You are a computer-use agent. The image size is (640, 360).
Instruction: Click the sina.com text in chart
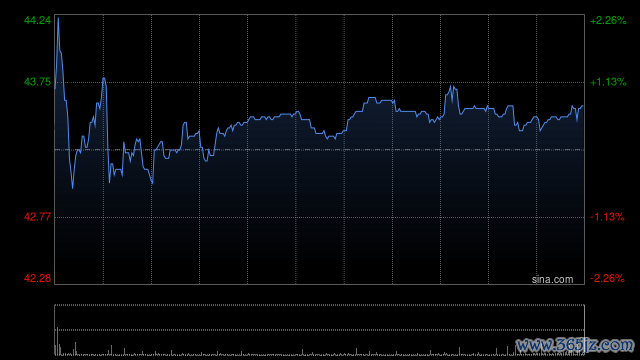click(x=552, y=280)
